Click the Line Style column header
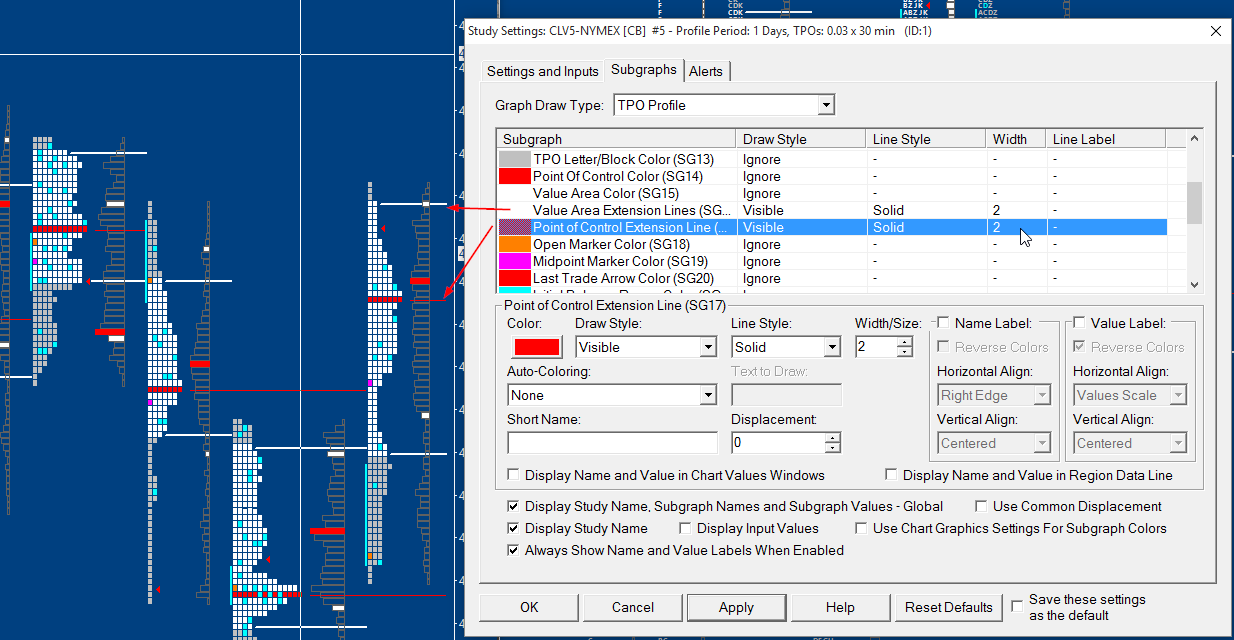 coord(926,139)
